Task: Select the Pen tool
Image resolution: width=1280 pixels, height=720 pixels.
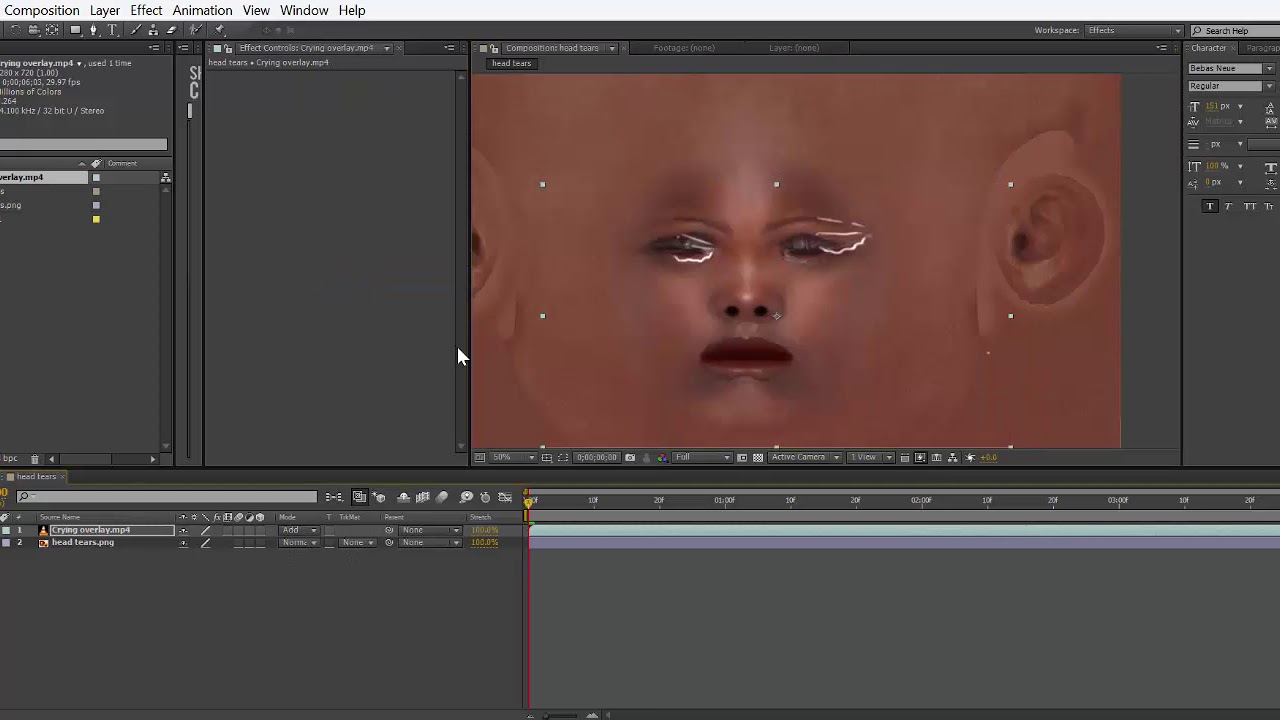Action: pyautogui.click(x=94, y=30)
